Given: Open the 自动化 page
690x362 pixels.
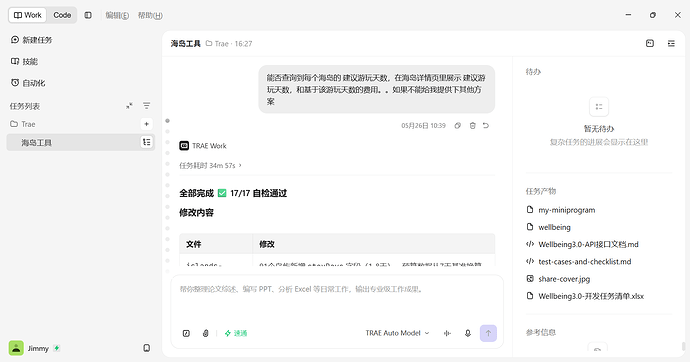Looking at the screenshot, I should (28, 83).
